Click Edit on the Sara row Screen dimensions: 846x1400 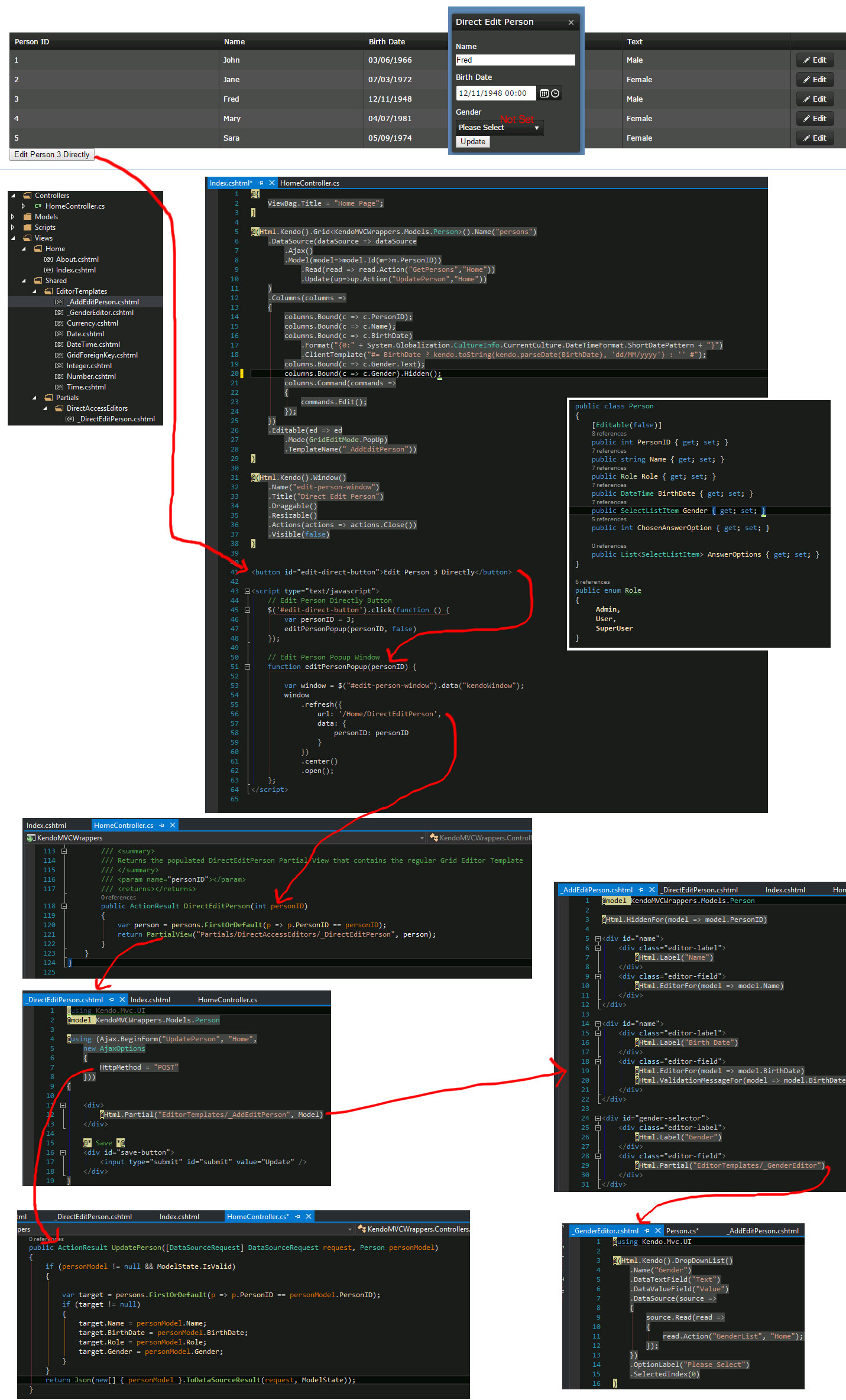[x=815, y=138]
